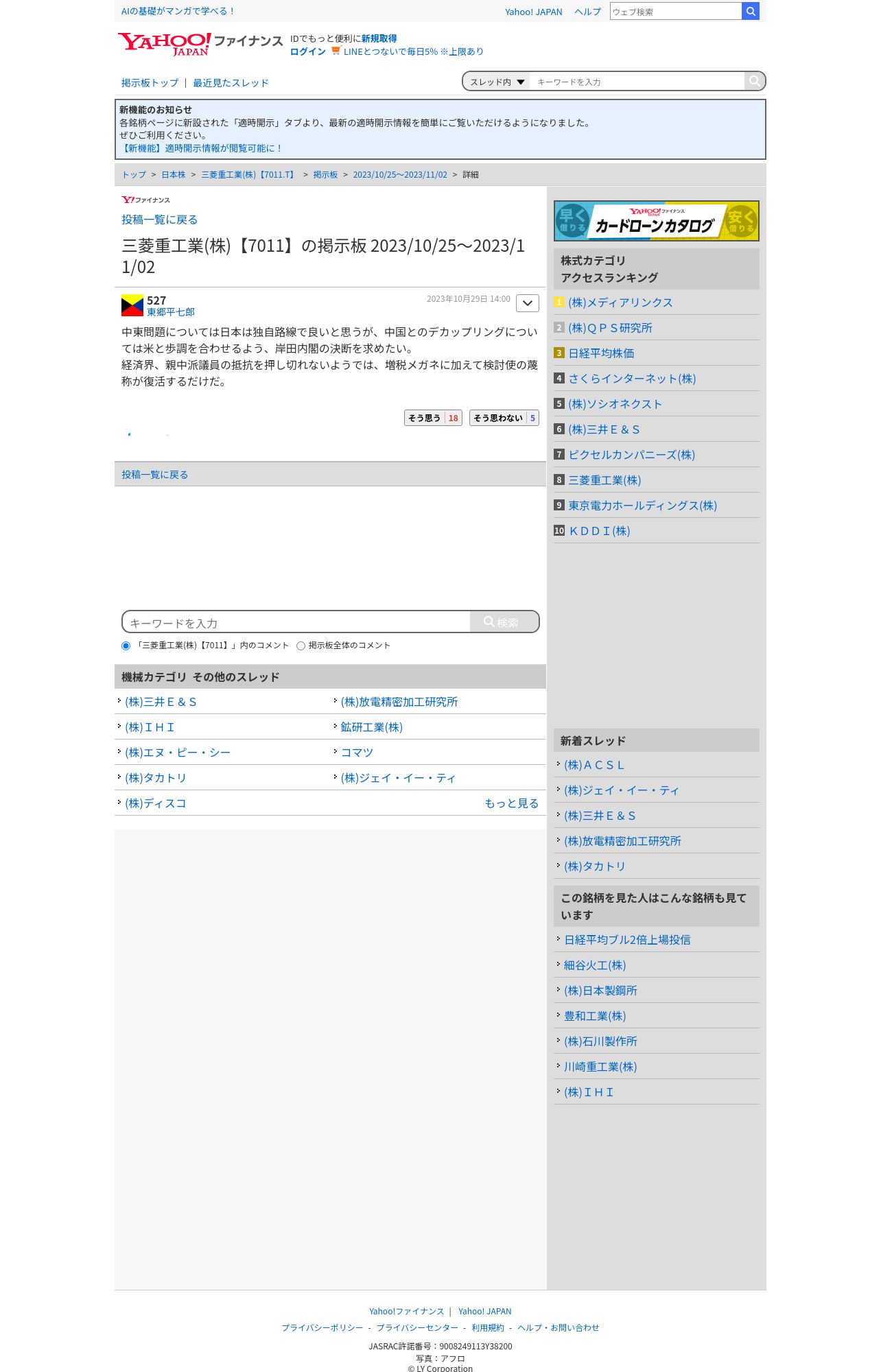This screenshot has width=881, height=1372.
Task: Open 豊和工業(株) link
Action: tap(595, 1016)
